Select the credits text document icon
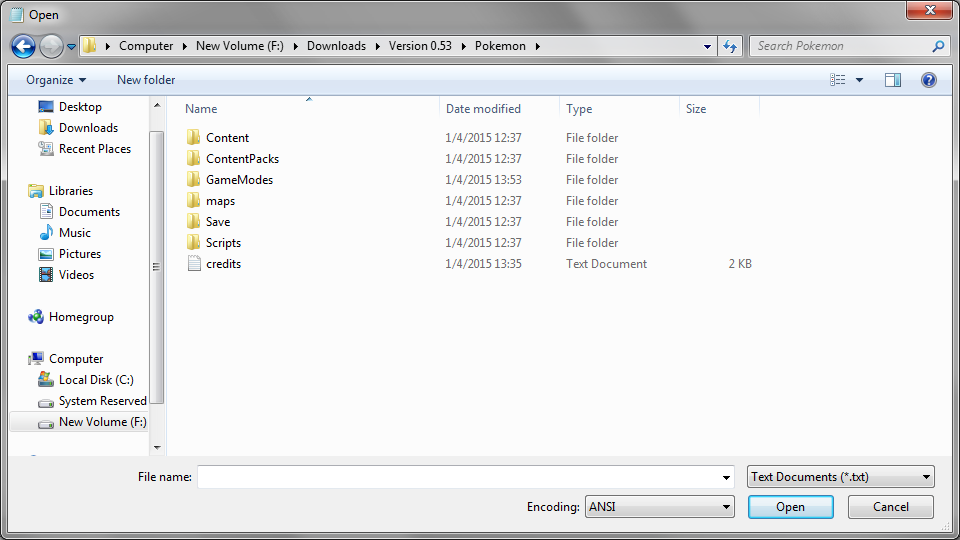The image size is (960, 540). point(194,264)
